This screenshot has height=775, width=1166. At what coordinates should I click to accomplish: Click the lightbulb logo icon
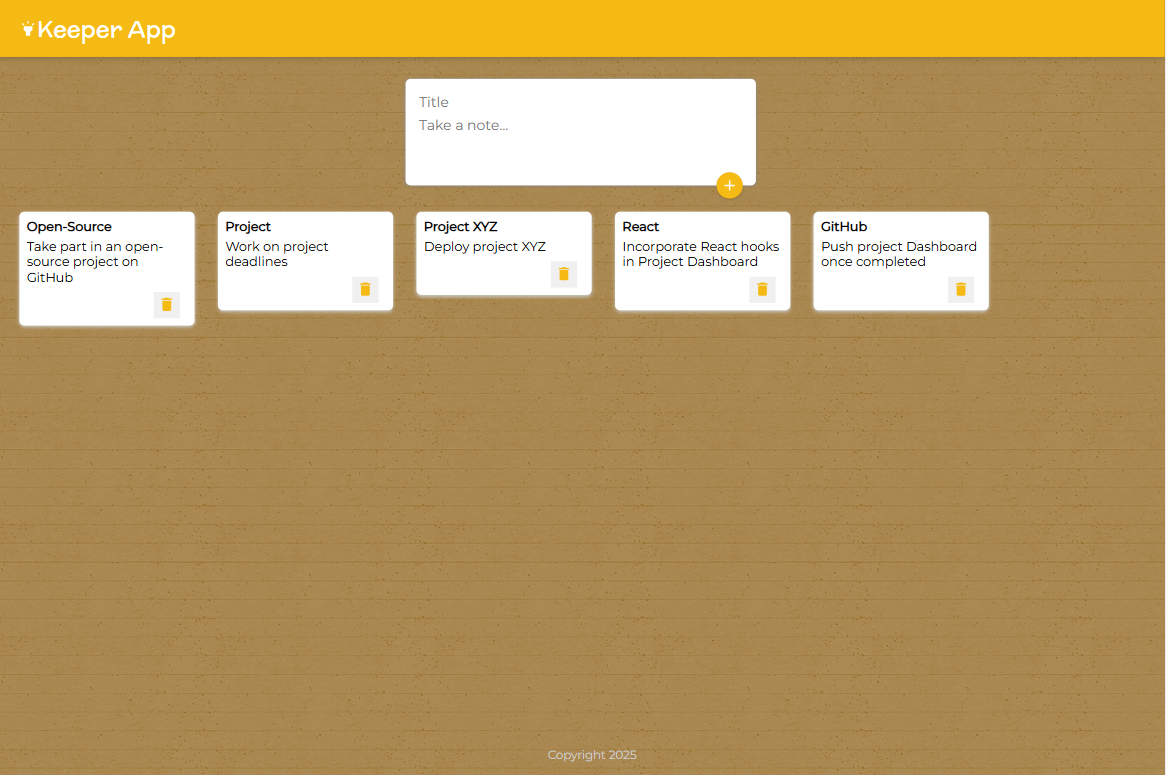(27, 30)
